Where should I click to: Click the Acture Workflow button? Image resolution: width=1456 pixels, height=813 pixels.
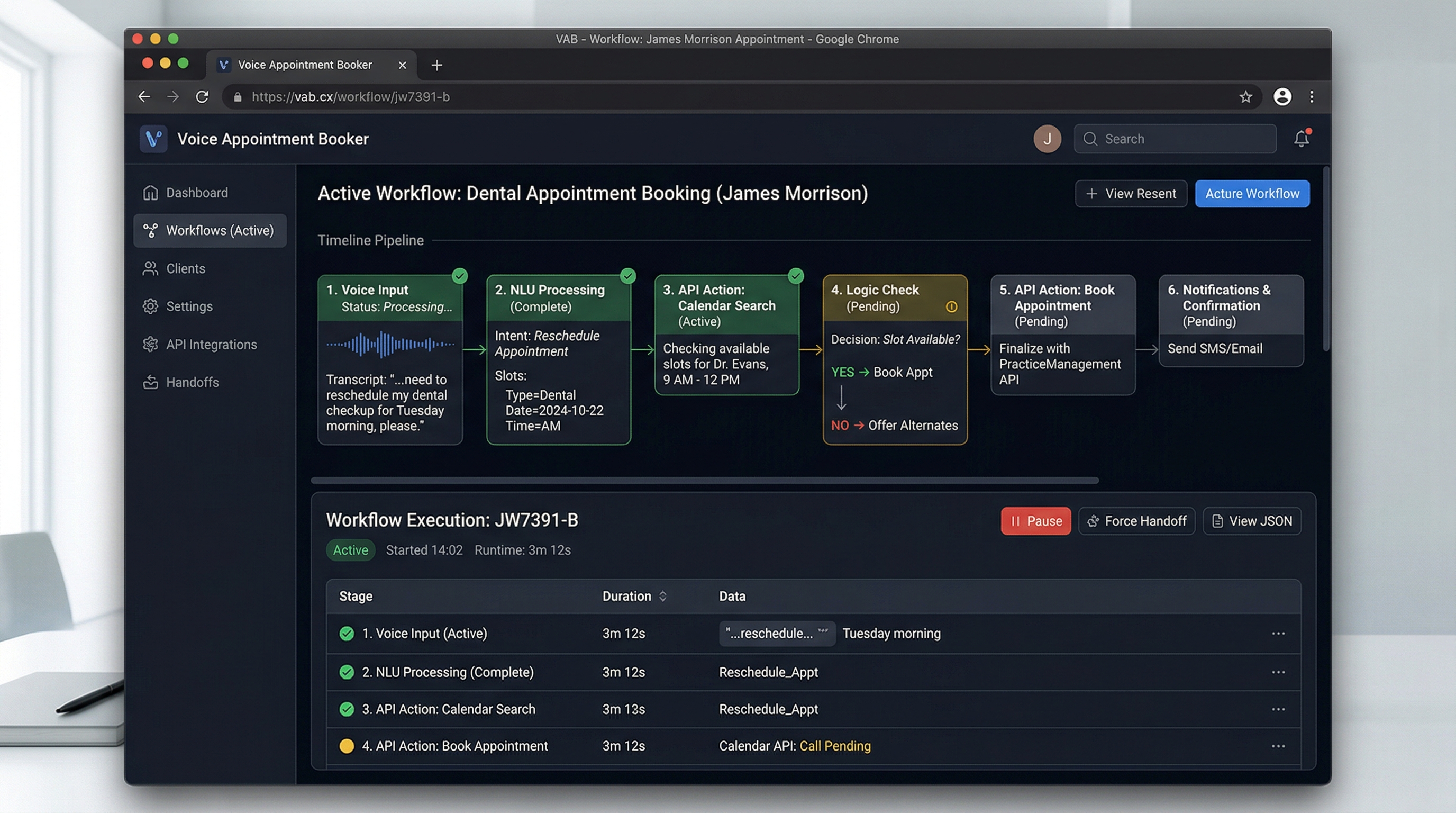point(1252,193)
